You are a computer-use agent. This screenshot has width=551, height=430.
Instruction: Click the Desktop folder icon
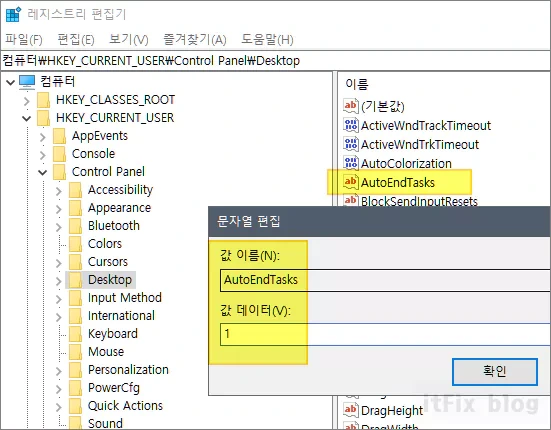point(75,280)
